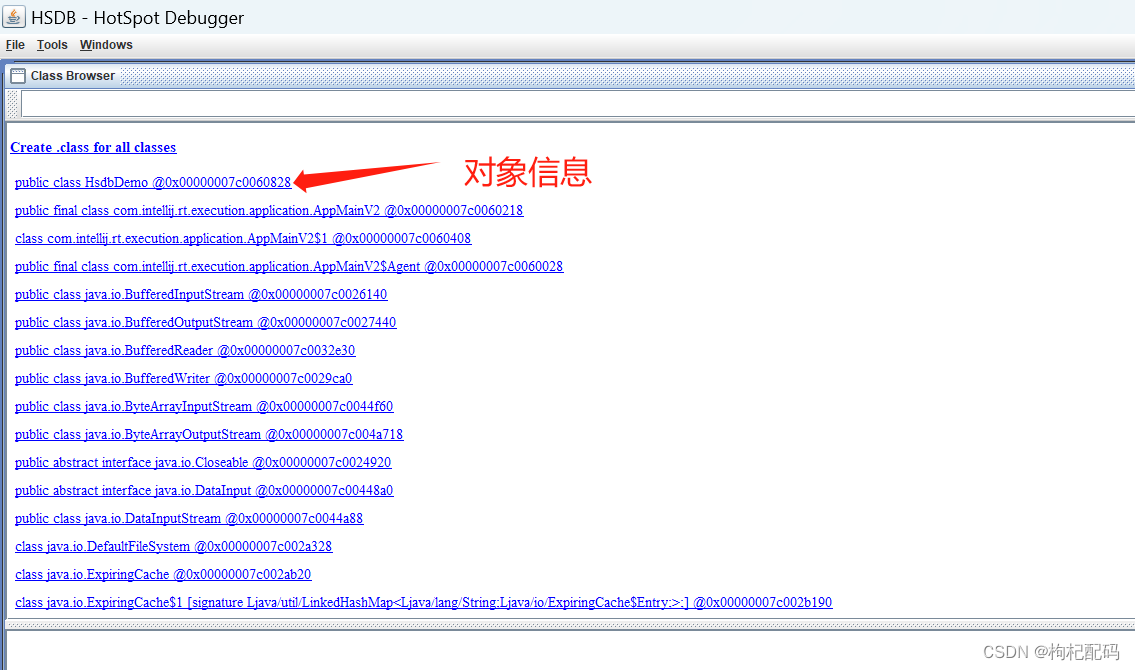Open the File menu
Viewport: 1135px width, 670px height.
pyautogui.click(x=15, y=45)
